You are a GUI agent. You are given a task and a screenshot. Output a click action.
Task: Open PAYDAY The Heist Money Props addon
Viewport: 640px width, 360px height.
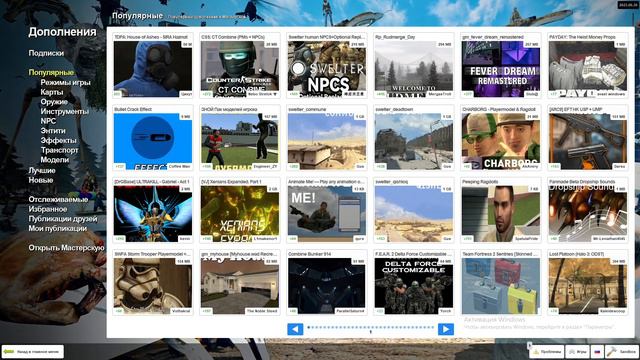(x=588, y=66)
